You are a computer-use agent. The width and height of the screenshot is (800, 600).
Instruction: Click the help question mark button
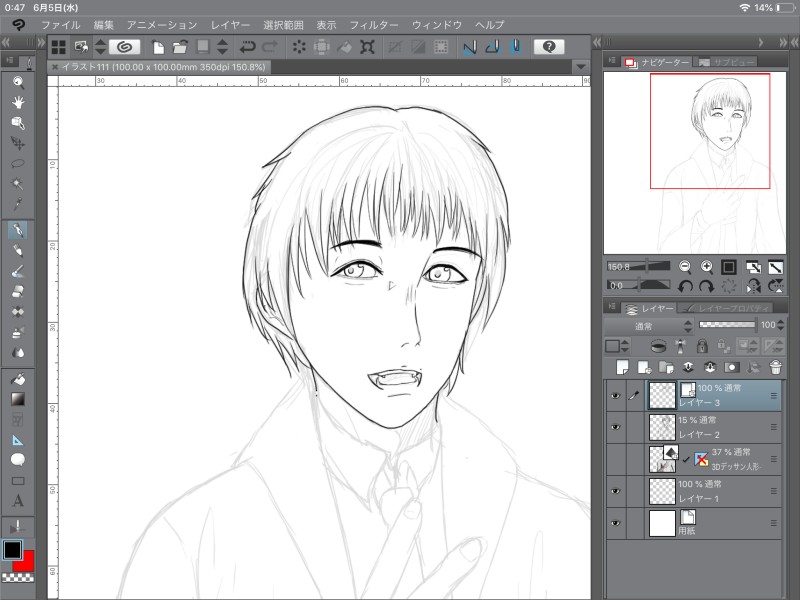pyautogui.click(x=548, y=47)
